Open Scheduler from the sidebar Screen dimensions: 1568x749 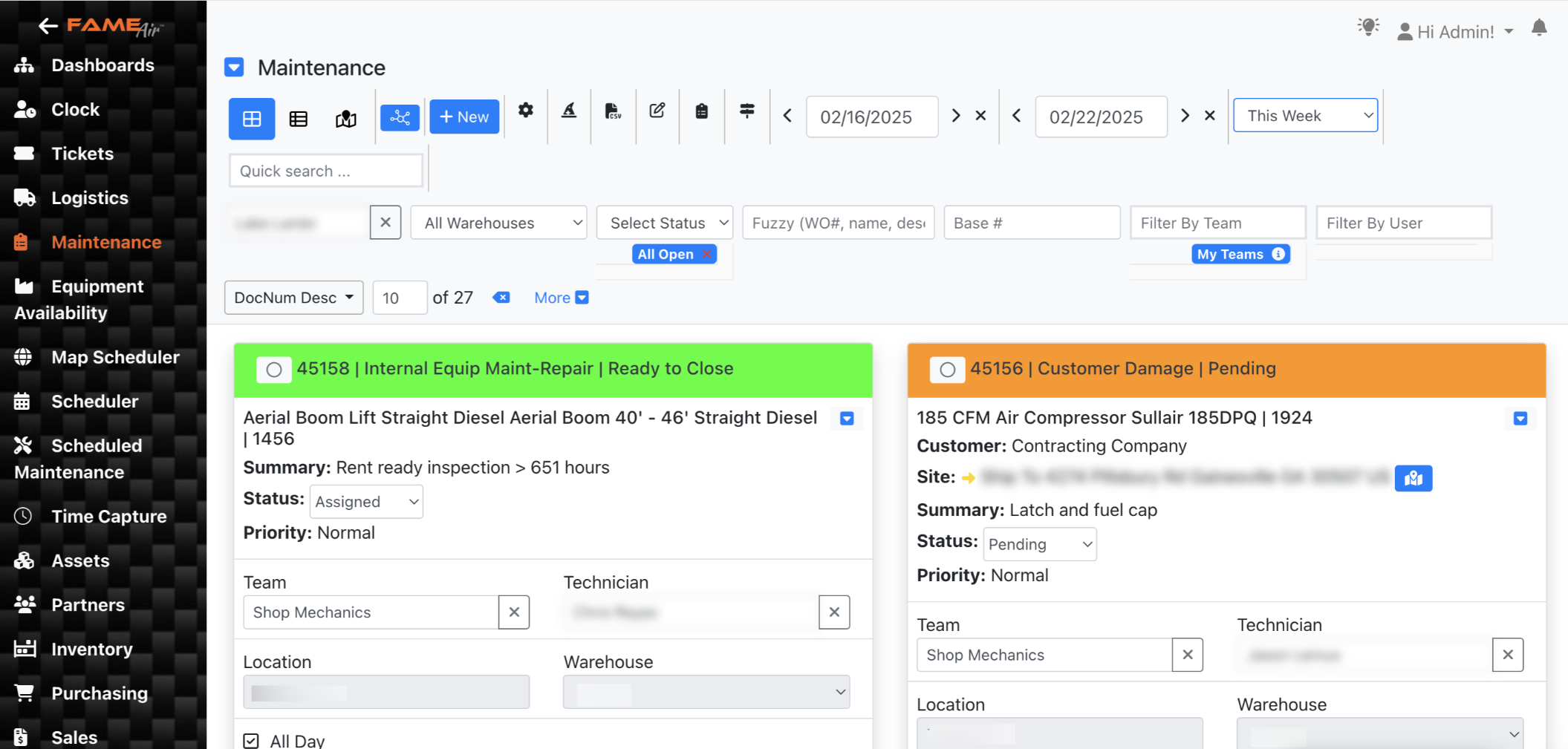[94, 402]
